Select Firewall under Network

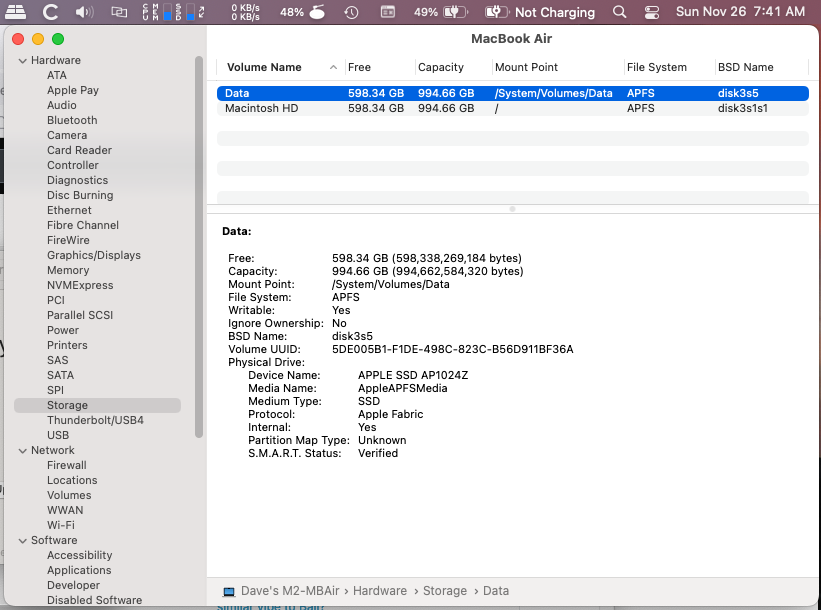click(66, 465)
